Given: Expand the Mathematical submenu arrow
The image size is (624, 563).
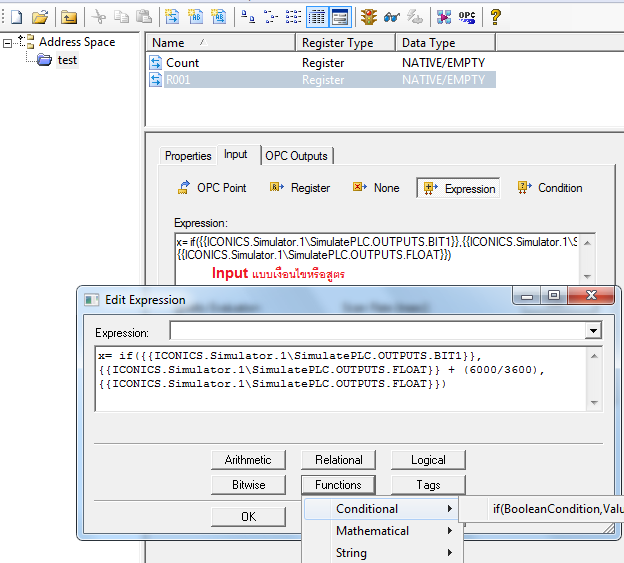Looking at the screenshot, I should [450, 530].
